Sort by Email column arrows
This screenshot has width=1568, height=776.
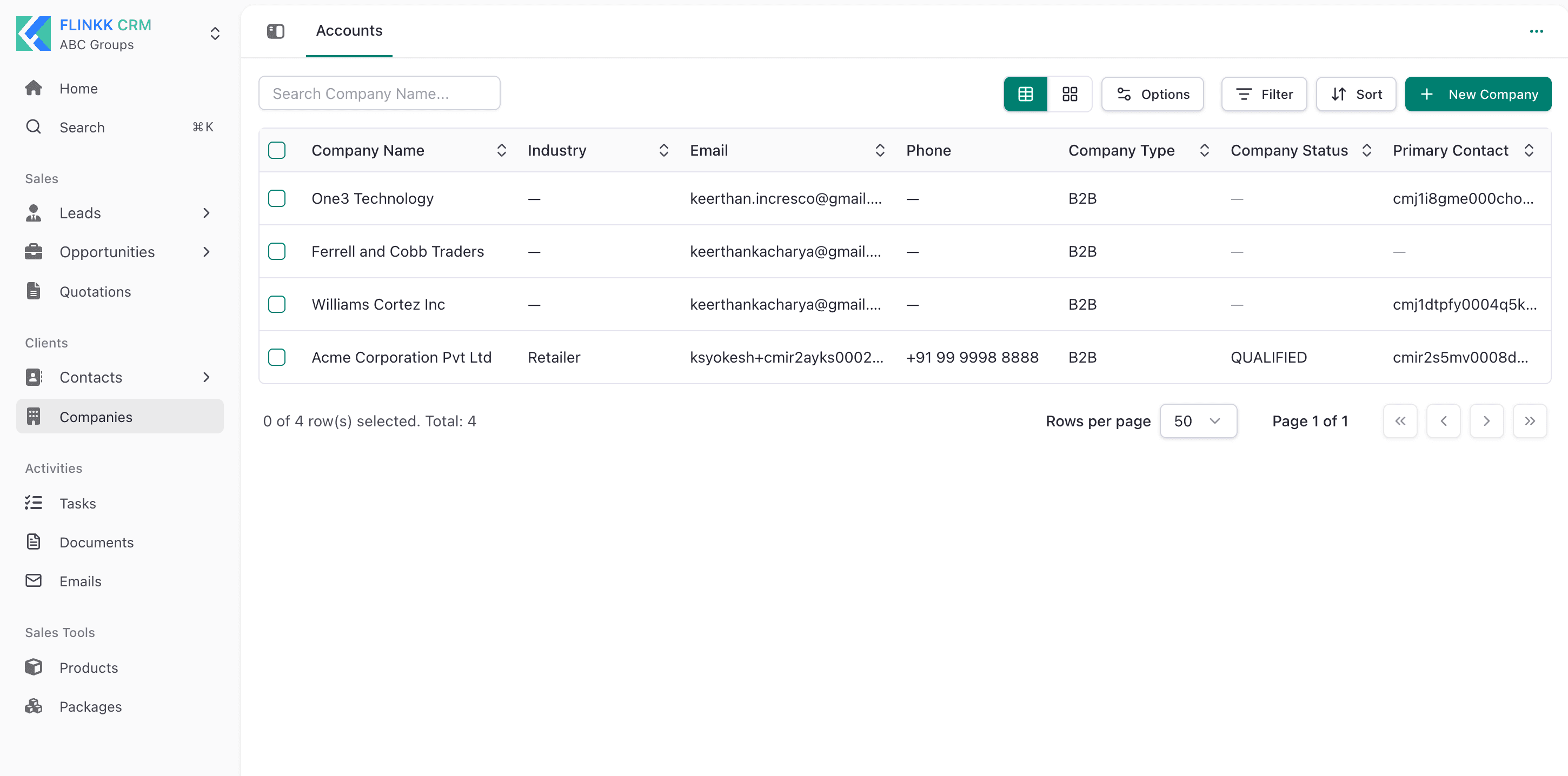880,150
